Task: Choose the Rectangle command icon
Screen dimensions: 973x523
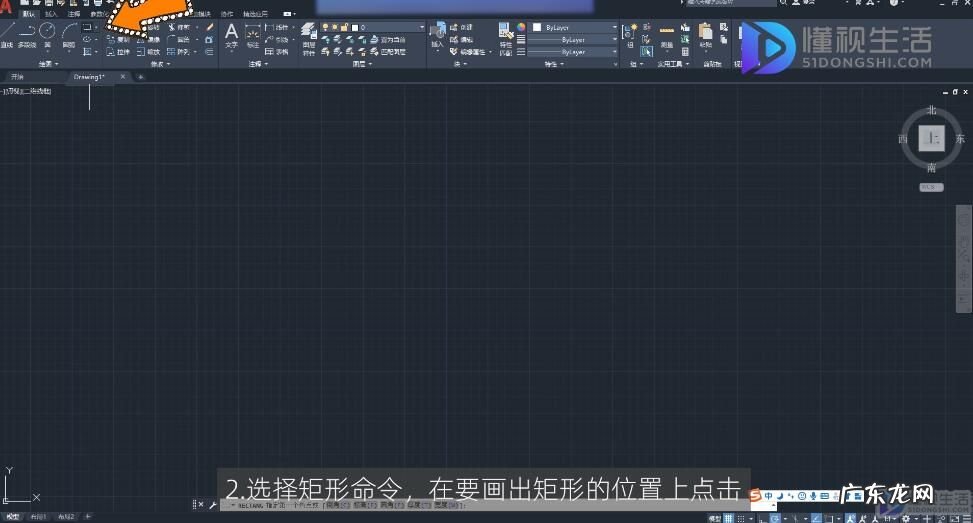Action: (x=87, y=27)
